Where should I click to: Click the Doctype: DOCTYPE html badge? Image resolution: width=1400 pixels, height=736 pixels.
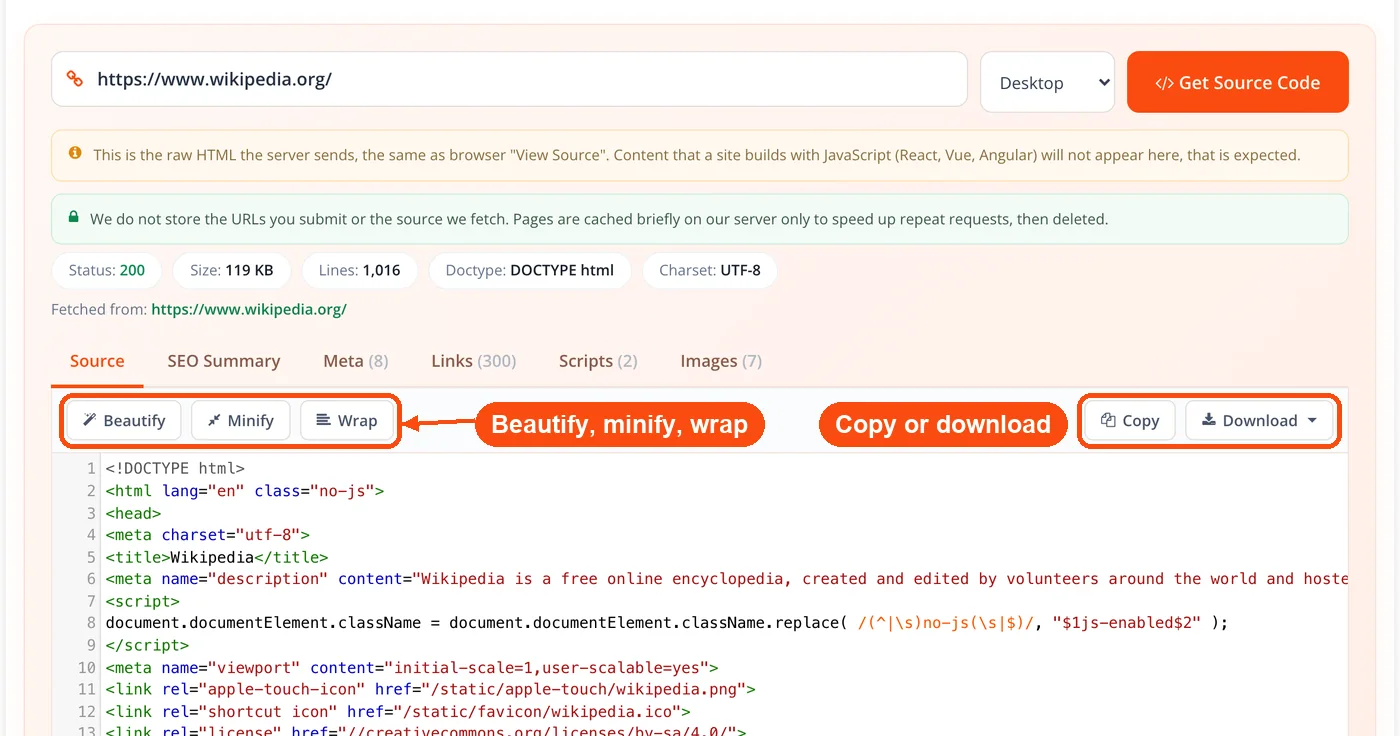(530, 270)
